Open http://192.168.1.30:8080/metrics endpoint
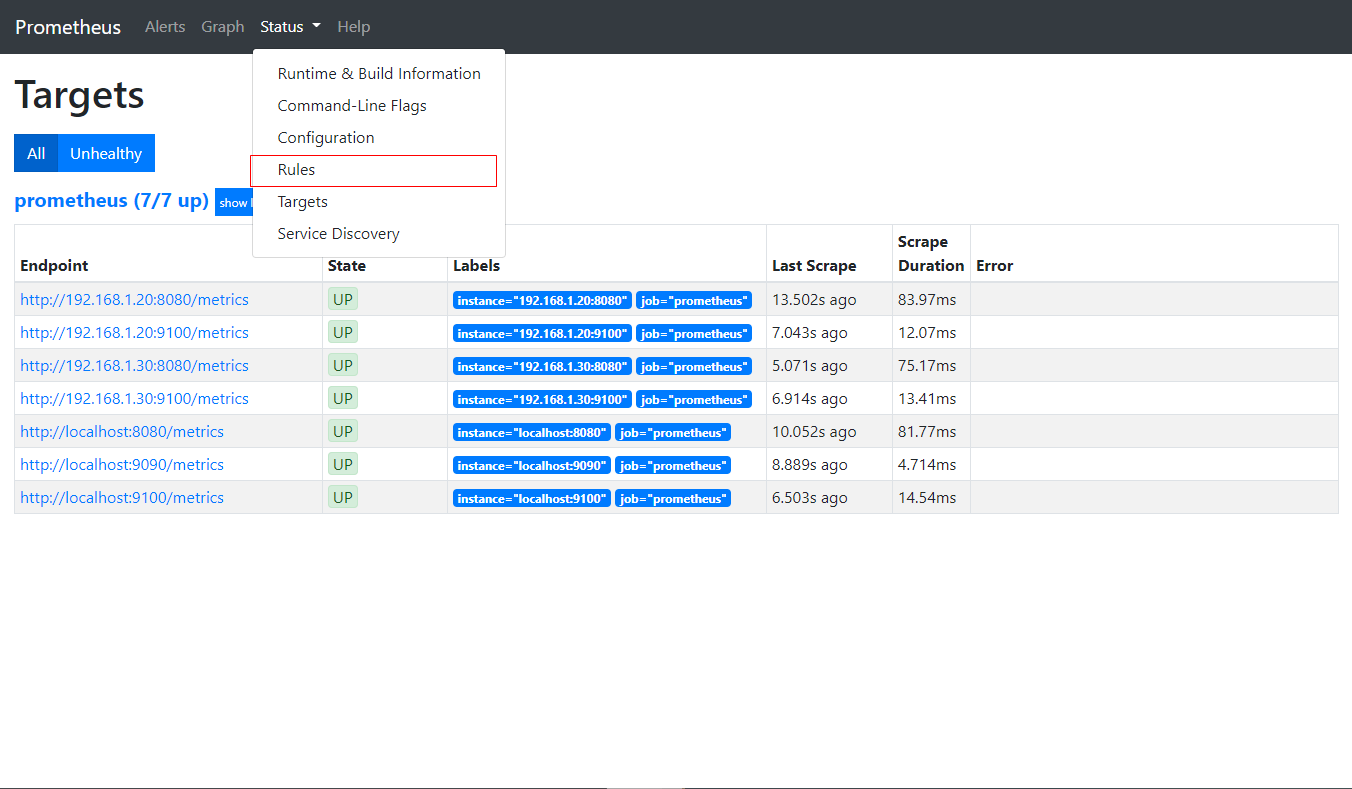 tap(134, 366)
